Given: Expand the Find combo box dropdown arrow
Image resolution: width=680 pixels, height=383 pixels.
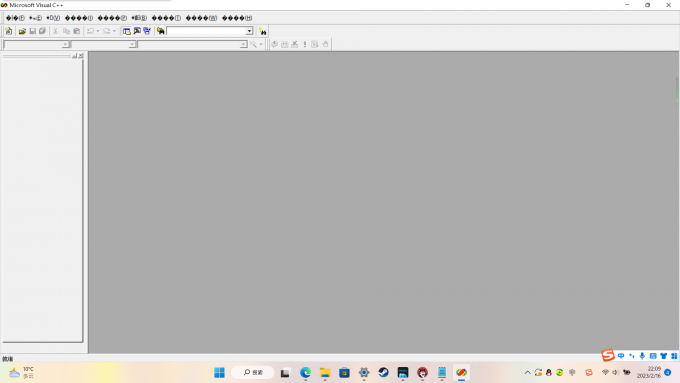Looking at the screenshot, I should 249,31.
